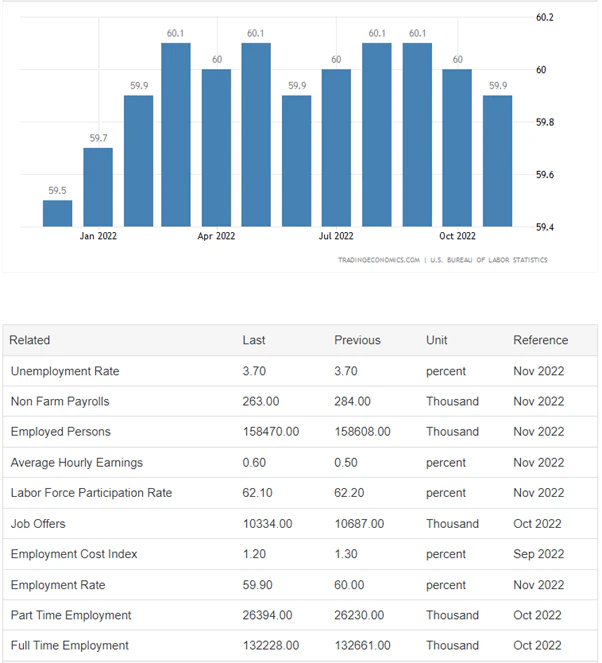The width and height of the screenshot is (602, 663).
Task: Click Labor Force Participation Rate link
Action: [91, 493]
